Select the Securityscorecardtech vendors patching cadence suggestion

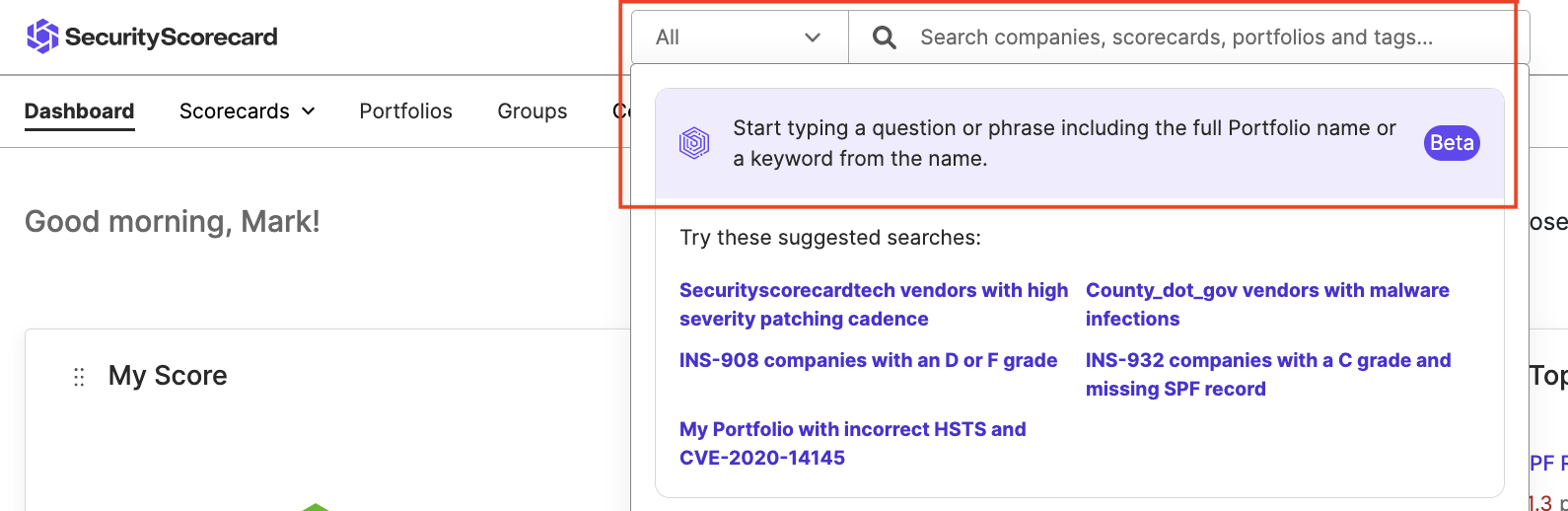[874, 305]
